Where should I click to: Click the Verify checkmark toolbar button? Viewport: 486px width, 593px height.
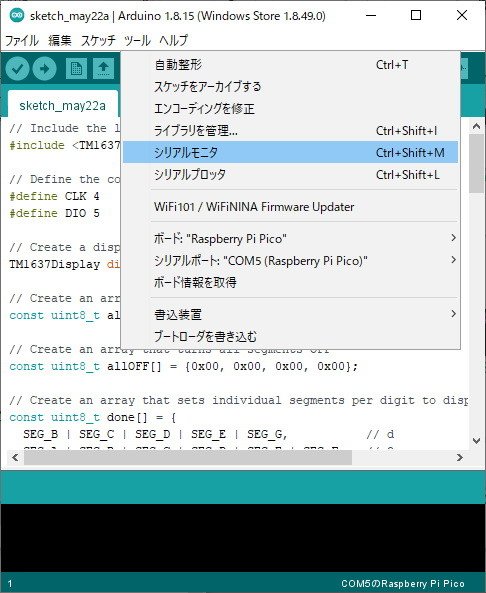[17, 69]
